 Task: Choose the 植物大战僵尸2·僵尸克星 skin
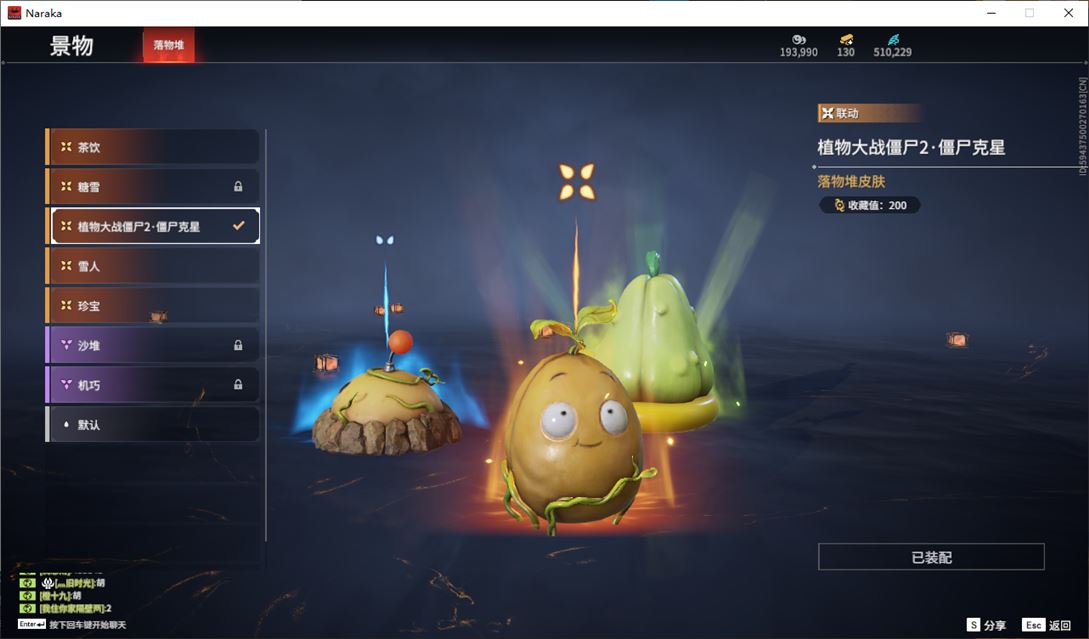pos(153,226)
